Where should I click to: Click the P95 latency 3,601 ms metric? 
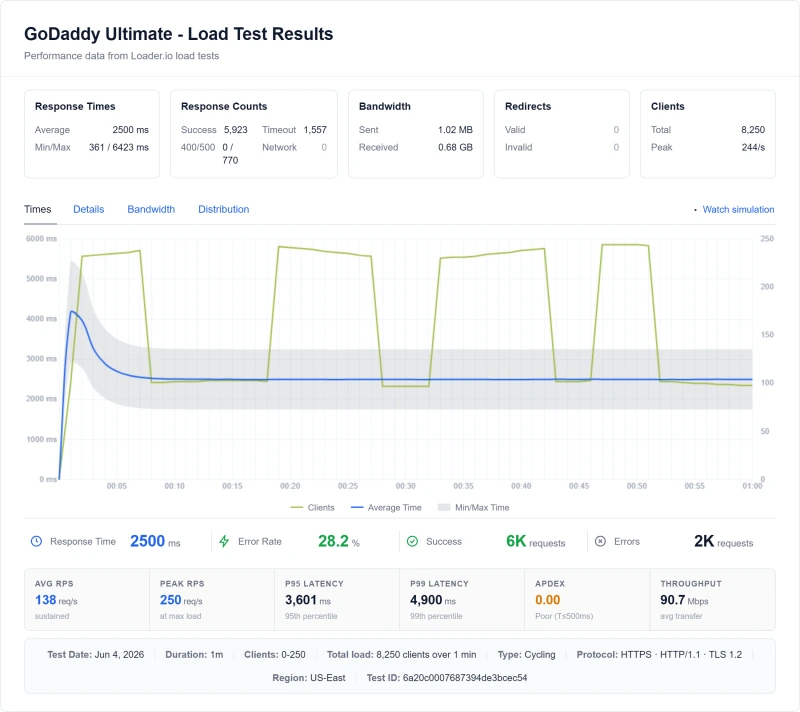pos(308,600)
